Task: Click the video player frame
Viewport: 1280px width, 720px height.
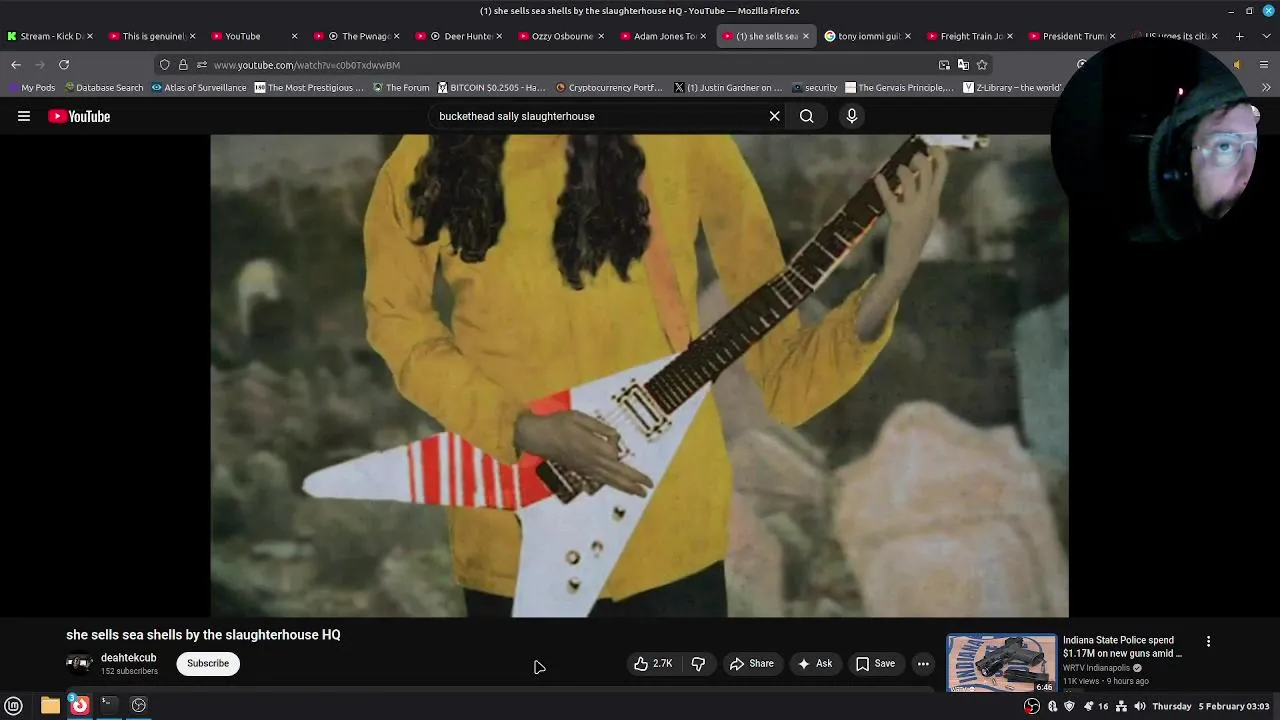Action: coord(639,375)
